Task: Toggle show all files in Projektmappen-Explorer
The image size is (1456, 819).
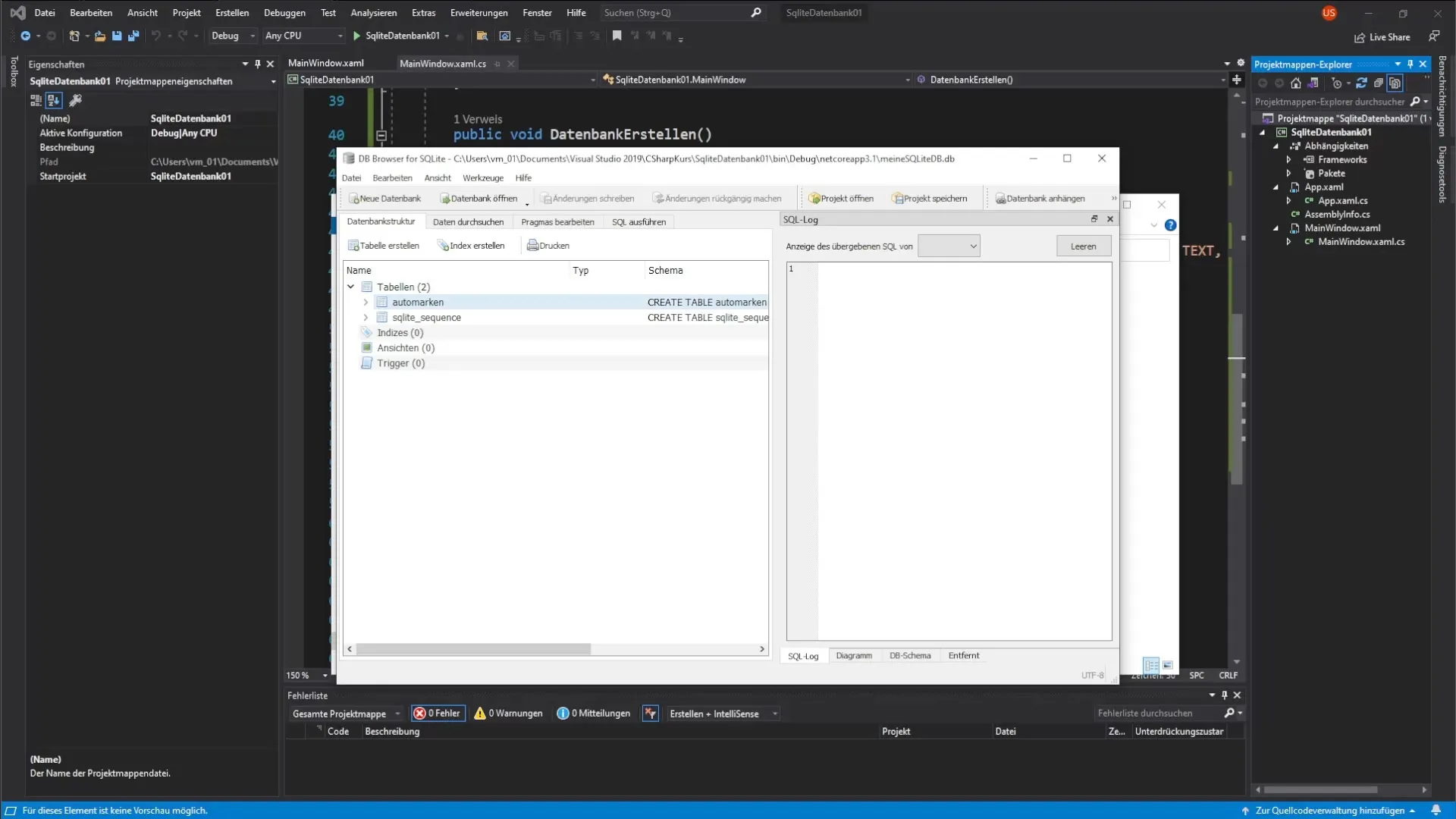Action: tap(1395, 83)
